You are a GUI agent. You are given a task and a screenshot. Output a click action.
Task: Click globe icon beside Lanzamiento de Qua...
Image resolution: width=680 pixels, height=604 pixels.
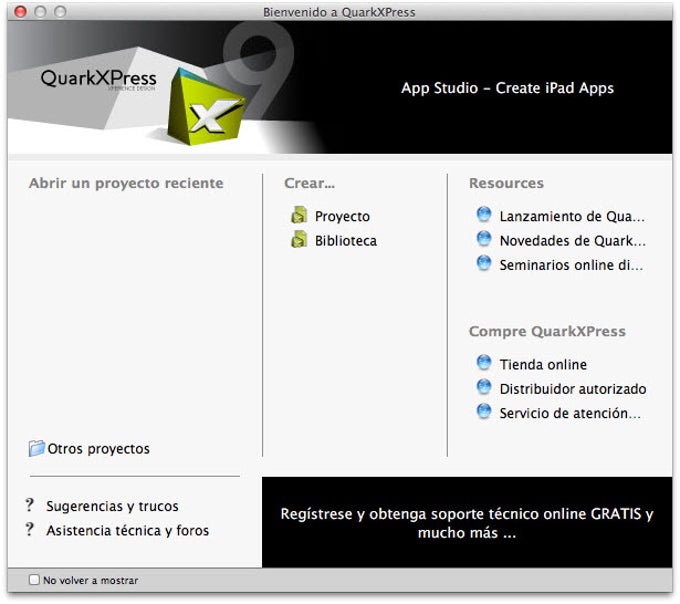click(x=484, y=215)
